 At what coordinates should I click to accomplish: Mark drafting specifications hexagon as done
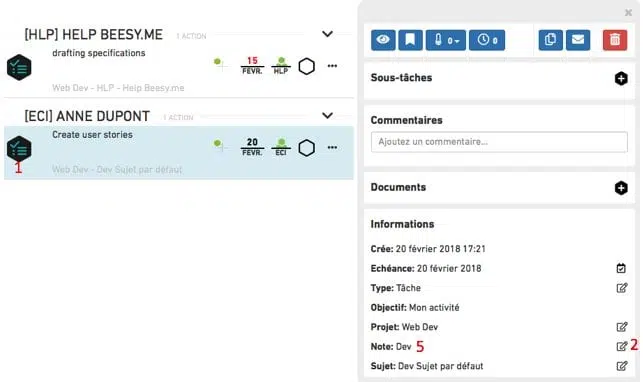(306, 66)
